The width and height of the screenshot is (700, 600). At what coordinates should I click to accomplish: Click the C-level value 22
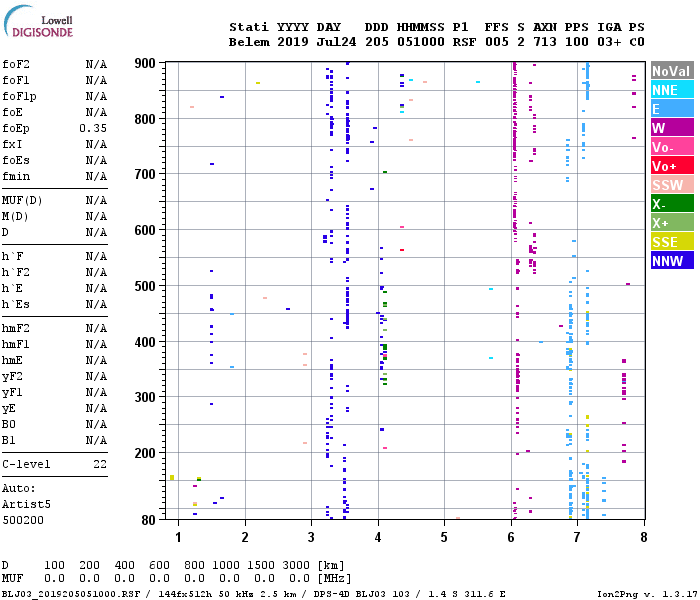click(x=100, y=464)
